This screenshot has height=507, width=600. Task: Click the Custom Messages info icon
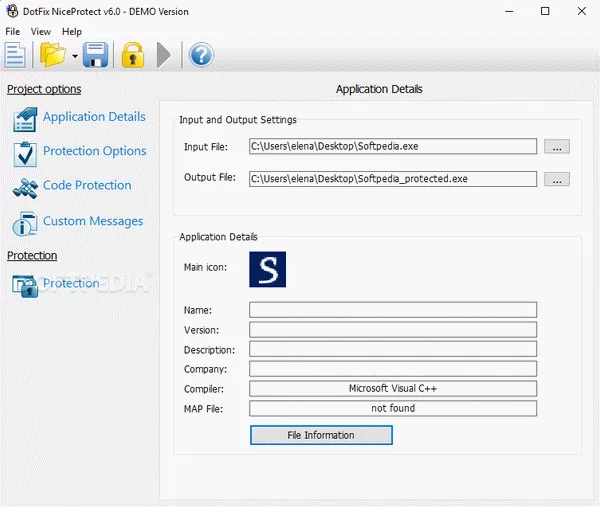pyautogui.click(x=24, y=224)
